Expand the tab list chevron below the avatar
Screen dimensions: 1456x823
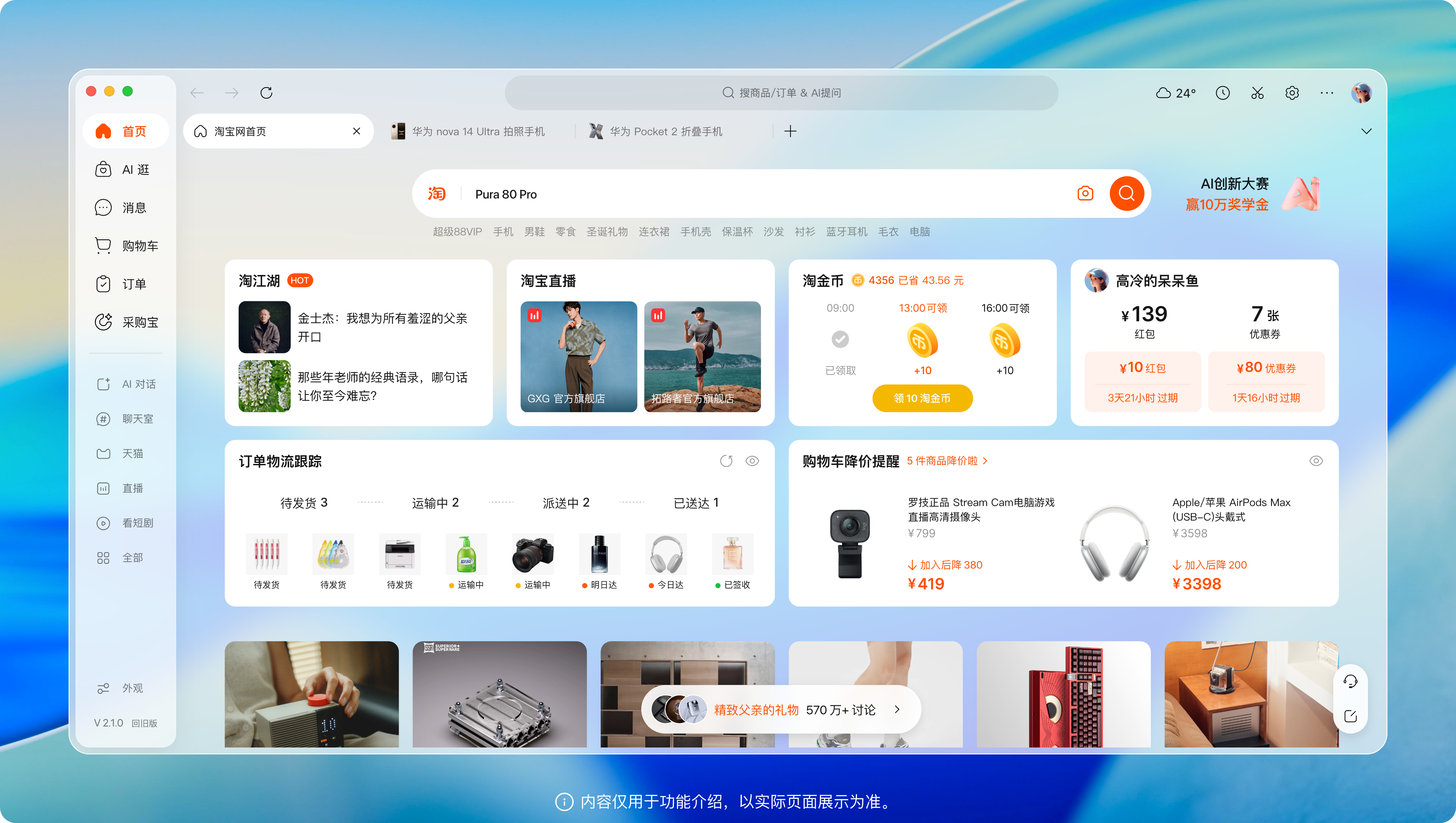[x=1367, y=131]
